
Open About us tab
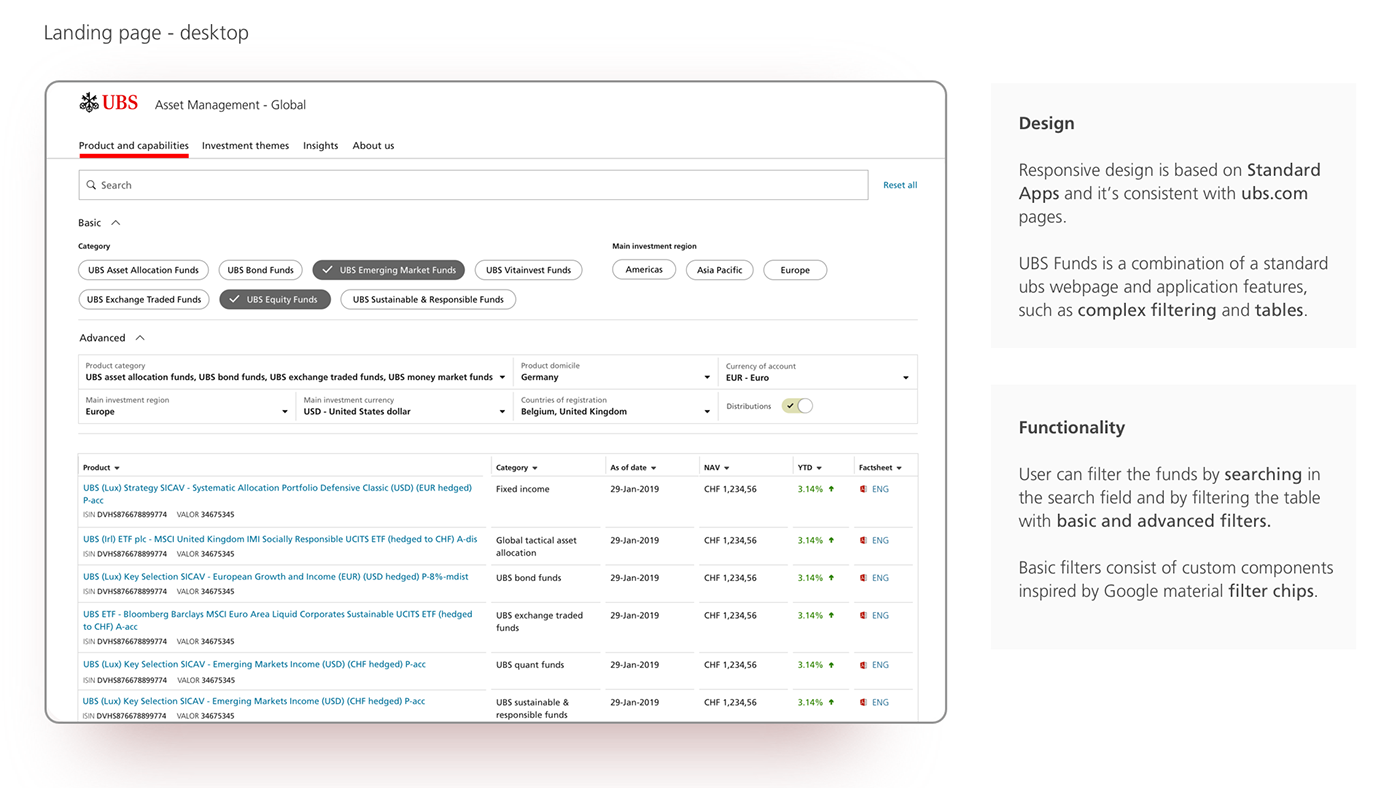click(373, 146)
